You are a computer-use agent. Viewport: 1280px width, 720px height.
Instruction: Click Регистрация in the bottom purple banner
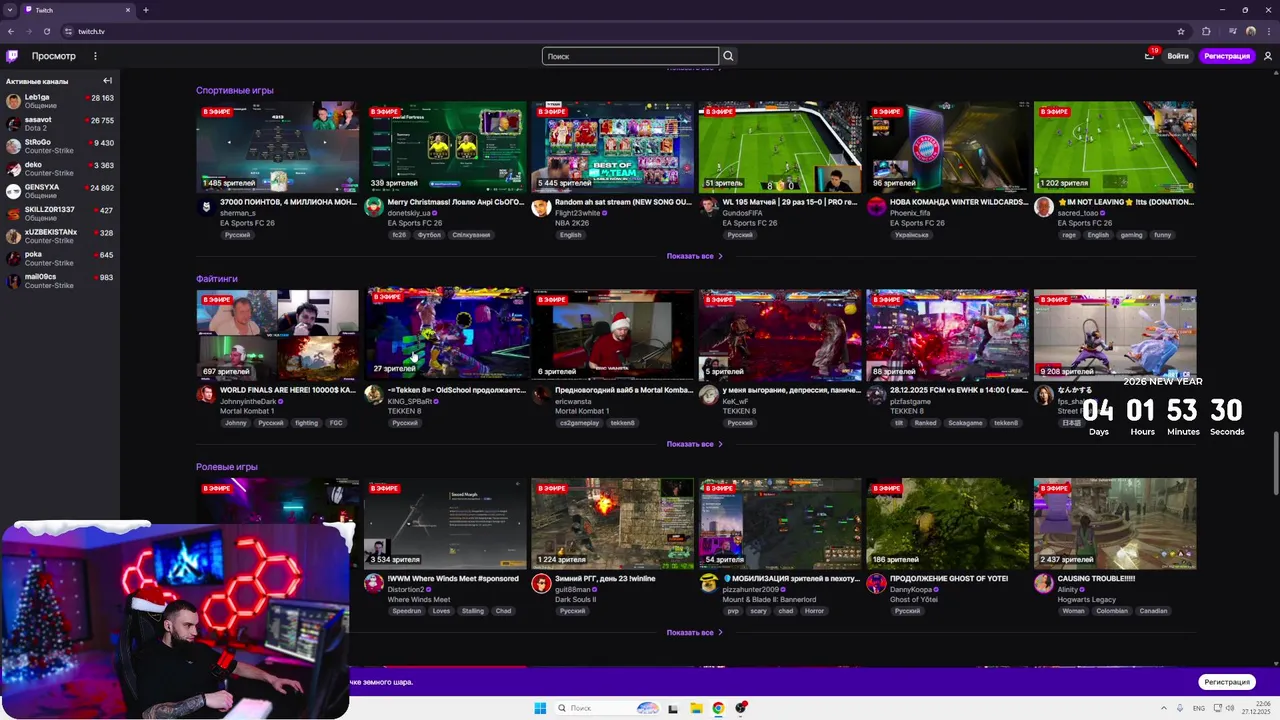1227,682
